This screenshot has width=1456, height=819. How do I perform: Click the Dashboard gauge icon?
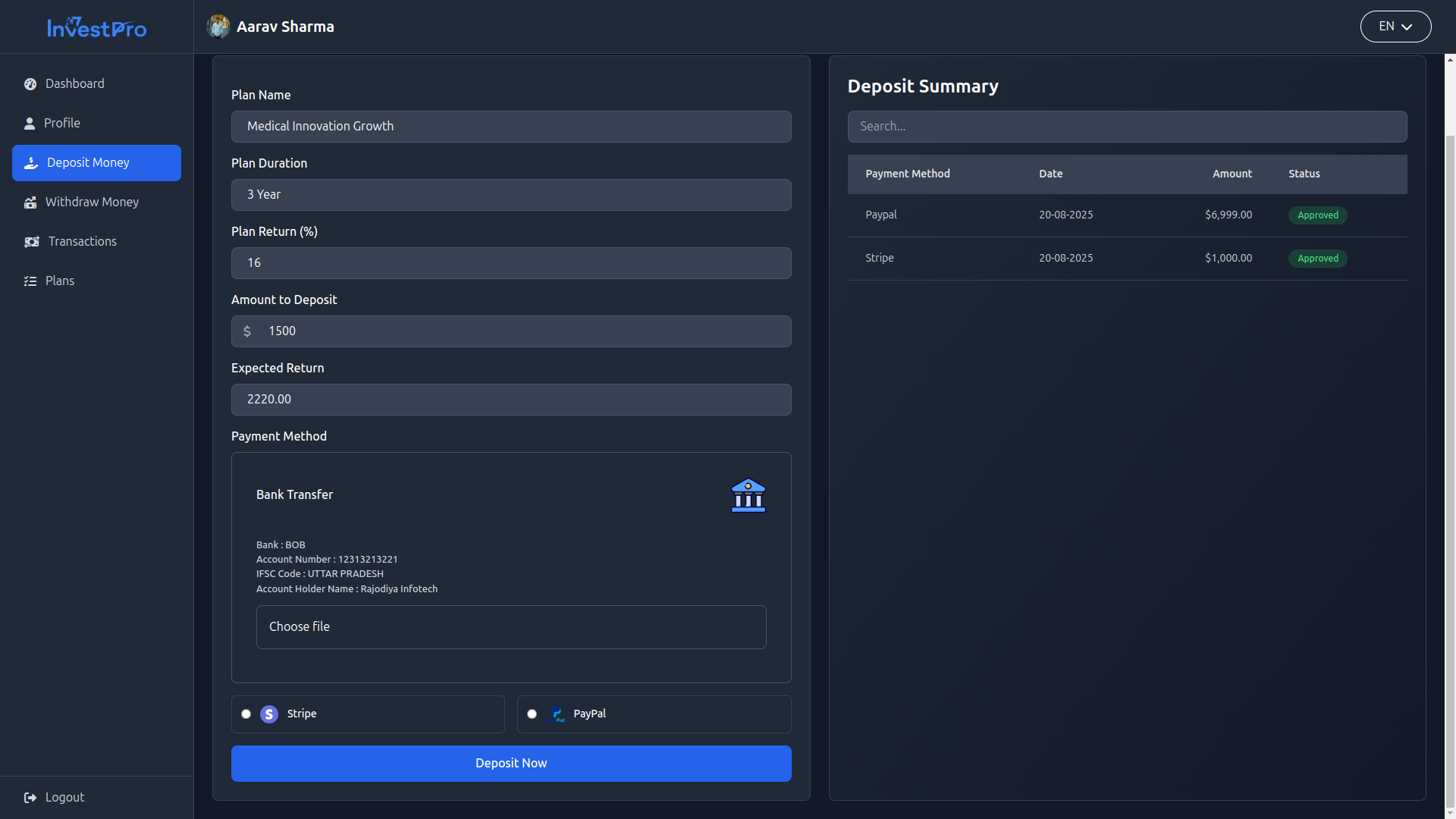(x=30, y=84)
